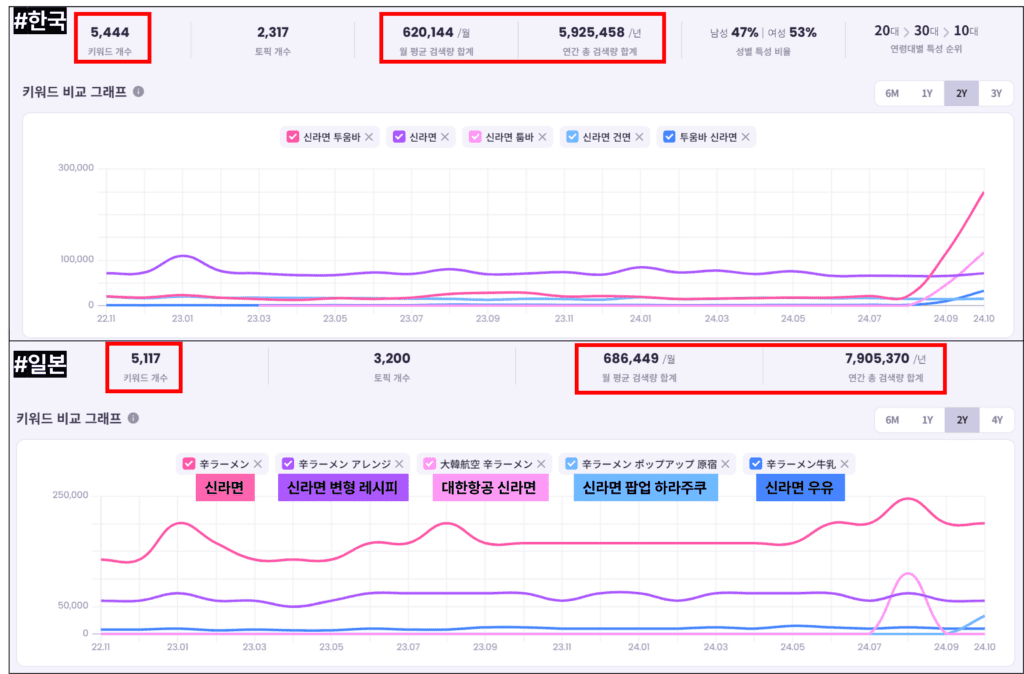Select 6M range in Korea graph
This screenshot has width=1024, height=674.
[x=892, y=93]
